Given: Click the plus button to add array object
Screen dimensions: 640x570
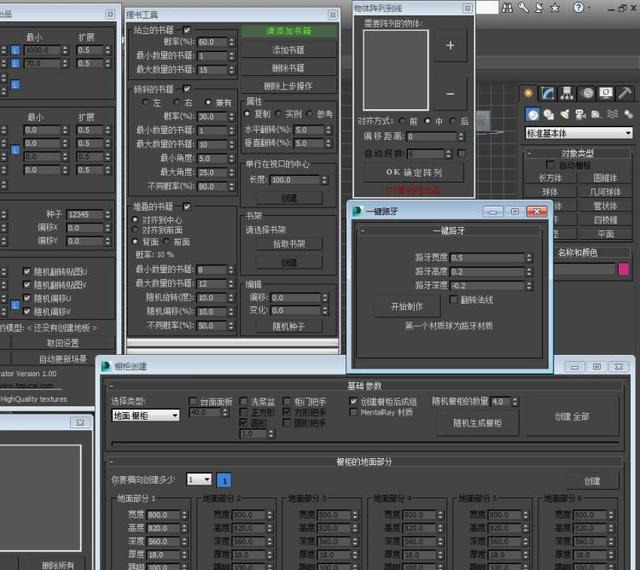Looking at the screenshot, I should point(450,45).
